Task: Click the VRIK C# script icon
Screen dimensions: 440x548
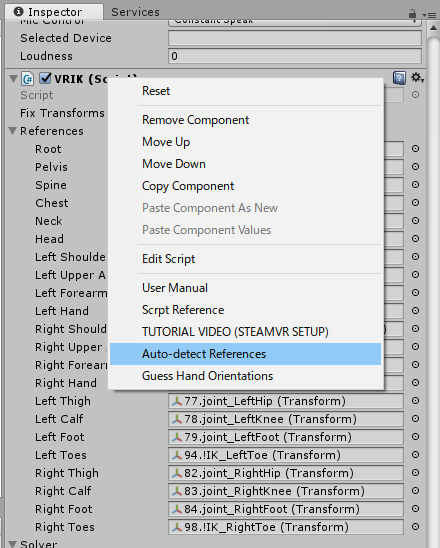Action: pos(28,79)
